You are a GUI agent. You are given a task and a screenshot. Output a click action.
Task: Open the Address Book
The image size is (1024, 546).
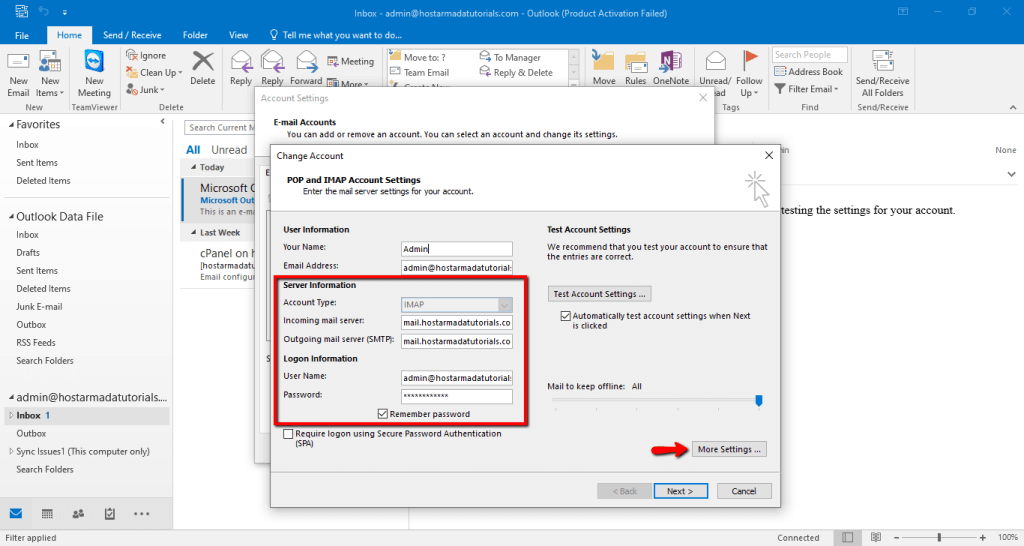pyautogui.click(x=808, y=72)
